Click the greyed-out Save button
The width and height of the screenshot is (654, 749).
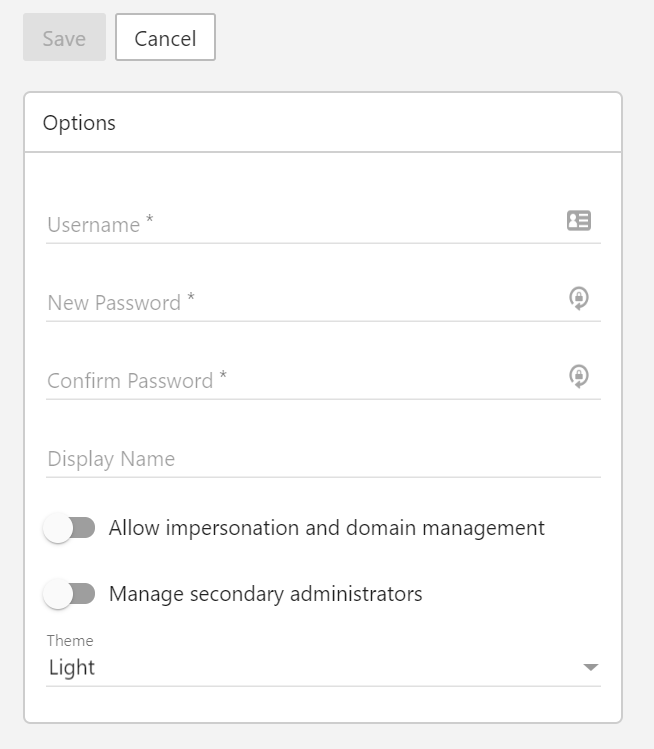click(x=64, y=38)
